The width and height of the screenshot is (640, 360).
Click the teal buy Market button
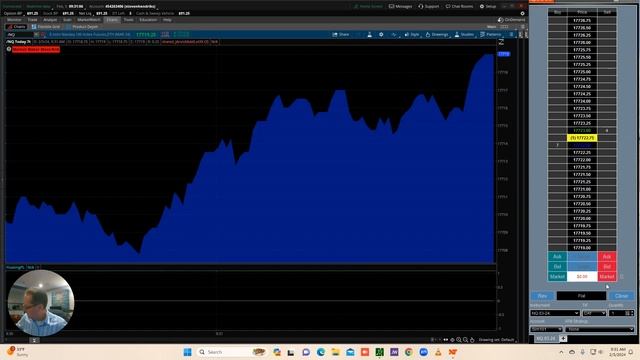click(x=557, y=277)
